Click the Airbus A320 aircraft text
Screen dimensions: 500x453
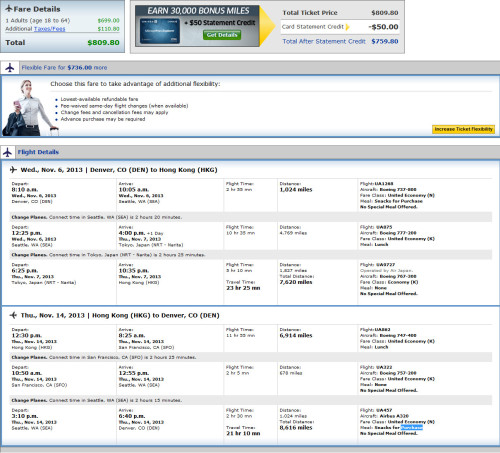pyautogui.click(x=394, y=416)
